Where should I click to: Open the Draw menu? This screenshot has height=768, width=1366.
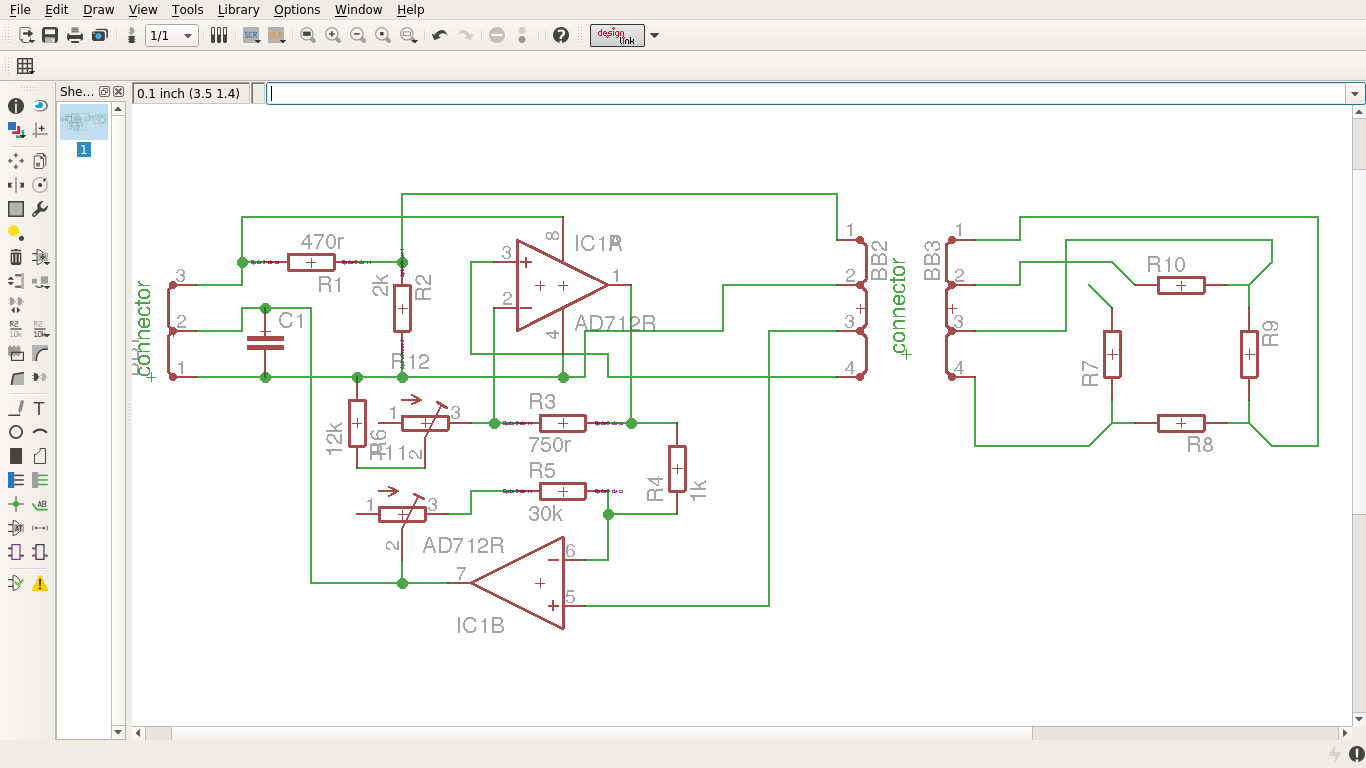[98, 9]
